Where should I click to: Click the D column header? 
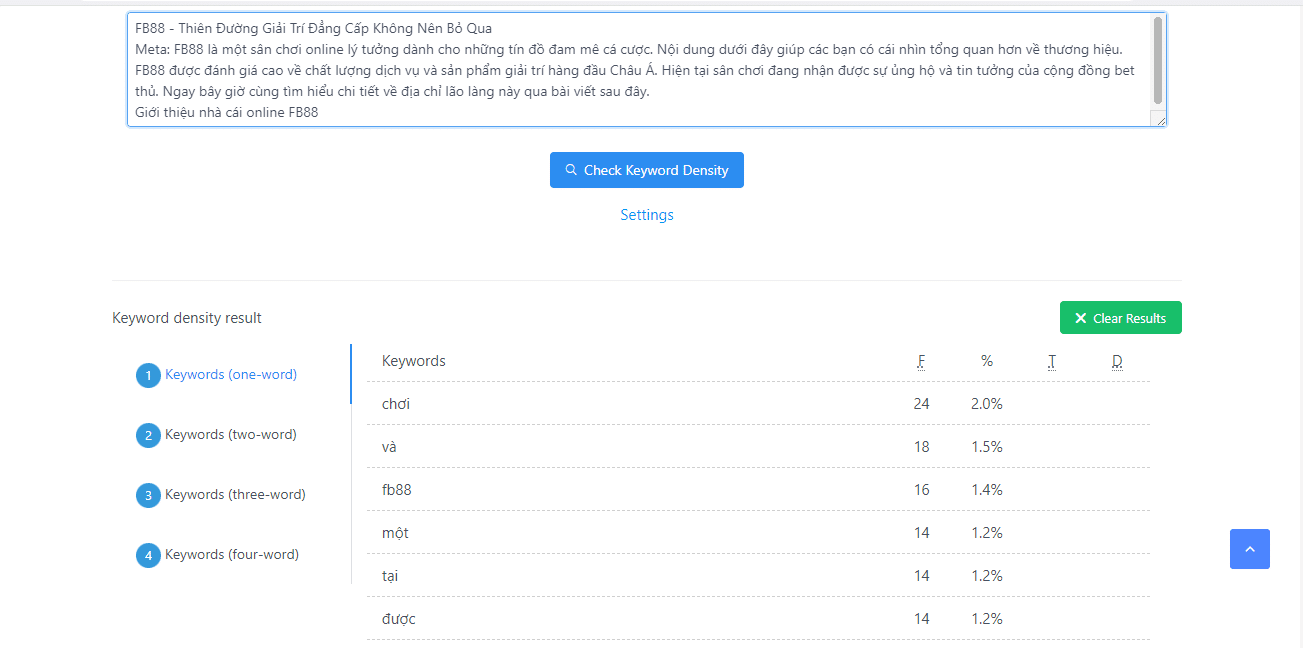[x=1117, y=361]
